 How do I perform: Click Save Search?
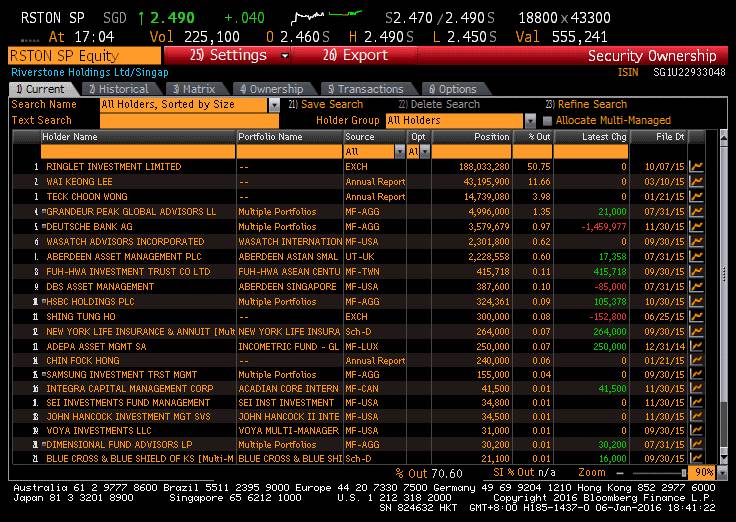point(326,104)
